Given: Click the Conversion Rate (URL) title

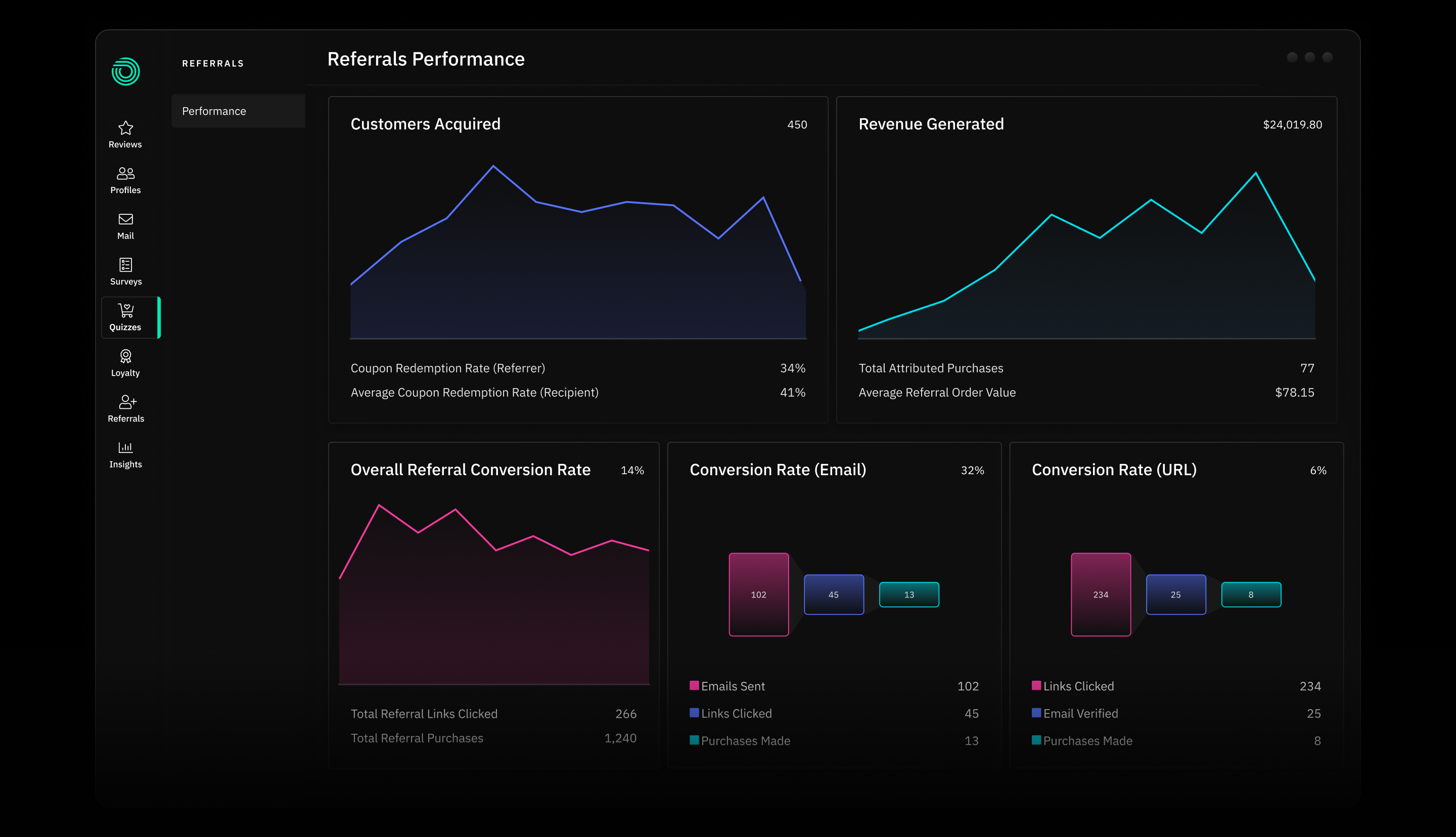Looking at the screenshot, I should (1114, 469).
